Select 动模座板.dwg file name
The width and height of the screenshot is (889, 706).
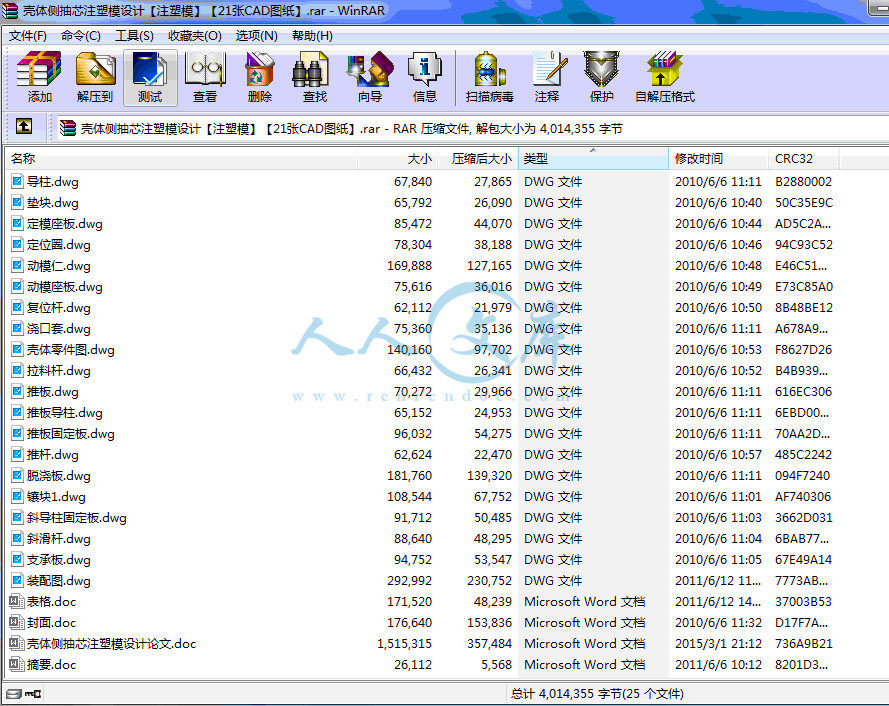click(65, 286)
